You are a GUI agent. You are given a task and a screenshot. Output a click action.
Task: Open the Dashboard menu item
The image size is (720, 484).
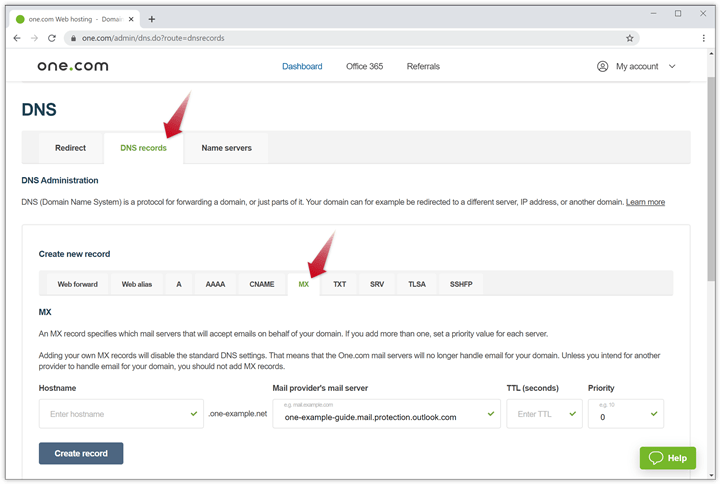(302, 67)
